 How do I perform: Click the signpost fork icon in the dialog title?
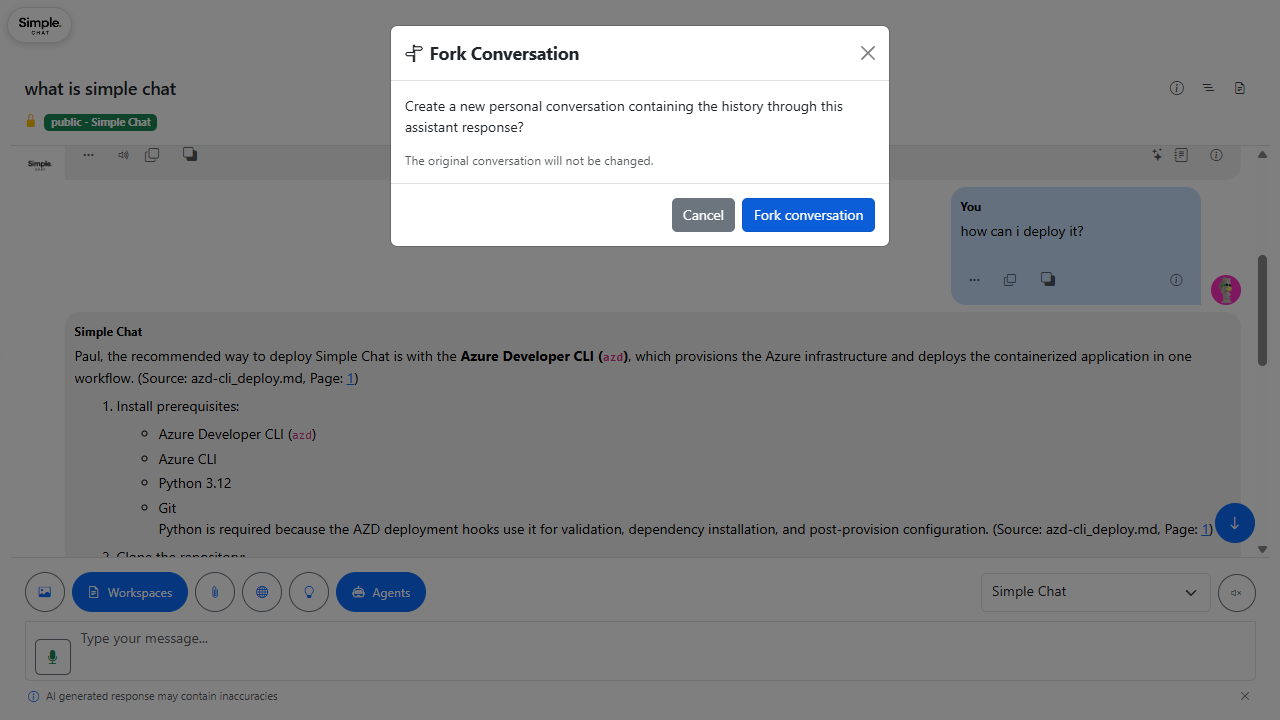(x=414, y=53)
